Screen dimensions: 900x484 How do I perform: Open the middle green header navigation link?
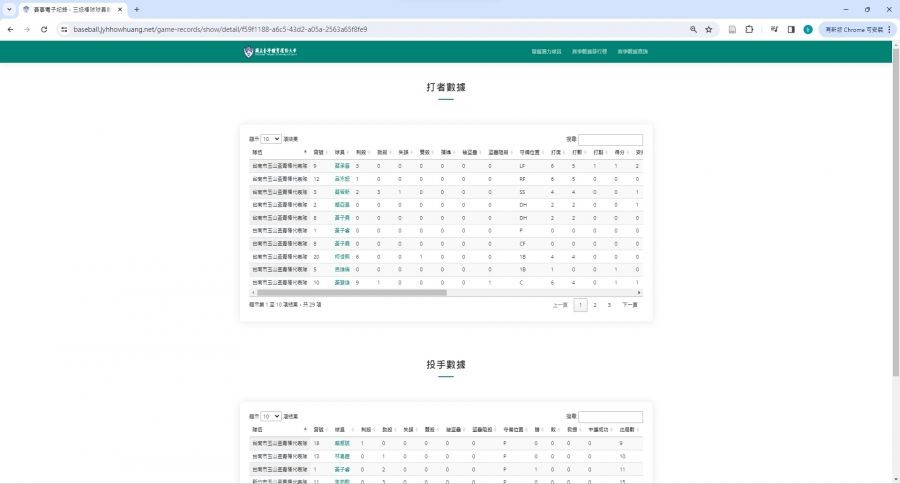pos(589,52)
